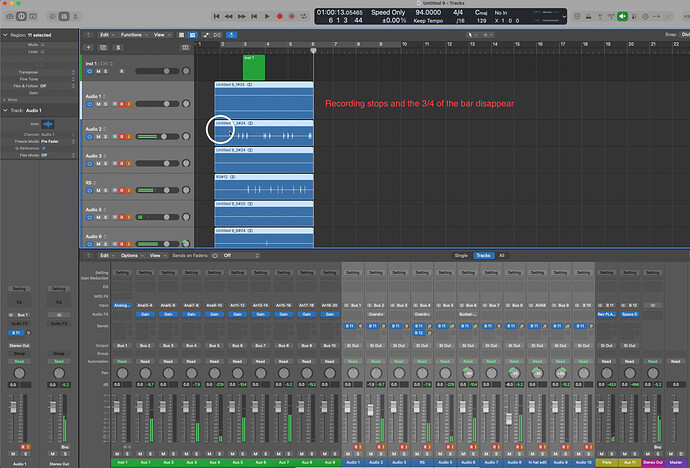Select the Tracks mixer view tab
The height and width of the screenshot is (468, 690).
(484, 256)
